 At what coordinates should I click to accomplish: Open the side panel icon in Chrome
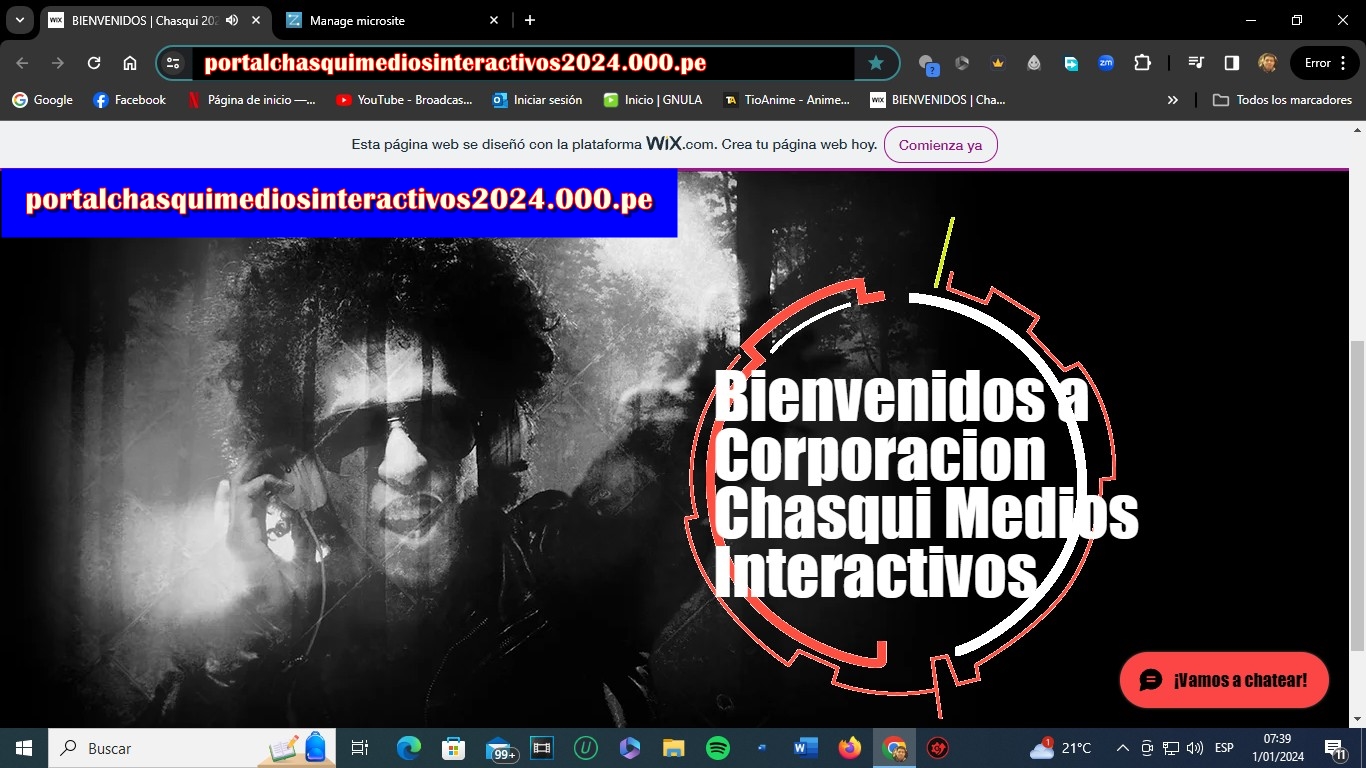[x=1231, y=63]
